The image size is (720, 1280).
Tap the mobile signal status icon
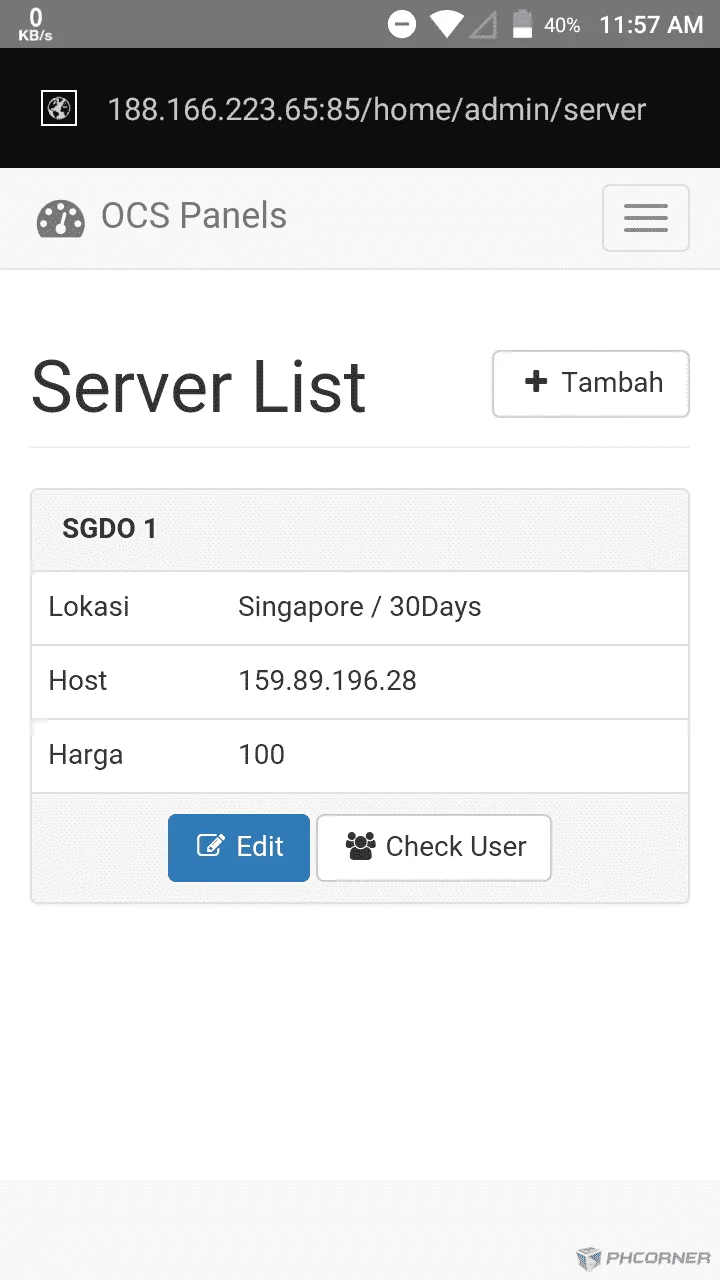click(483, 25)
